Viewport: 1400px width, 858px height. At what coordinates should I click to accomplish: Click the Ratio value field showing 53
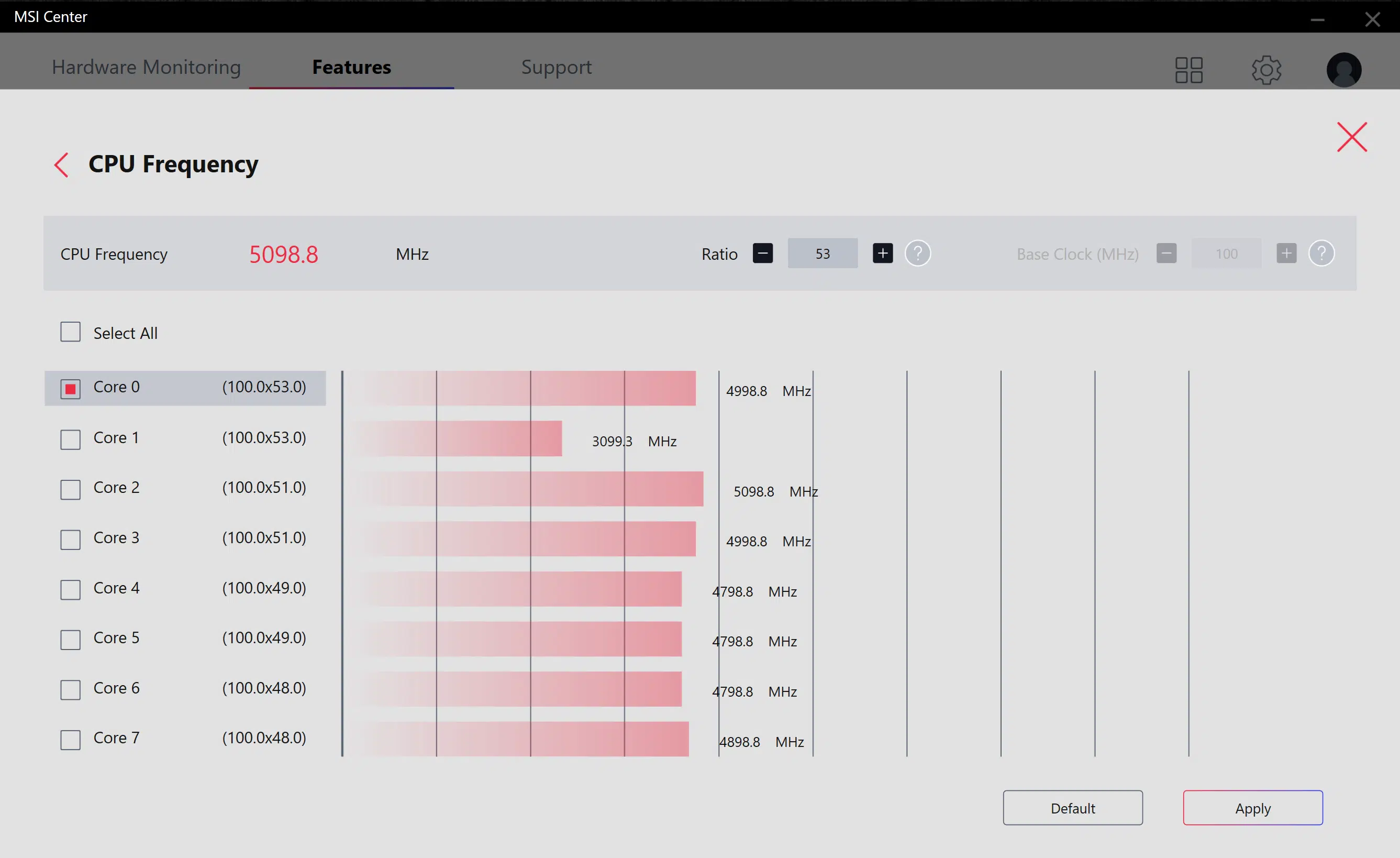[x=822, y=253]
